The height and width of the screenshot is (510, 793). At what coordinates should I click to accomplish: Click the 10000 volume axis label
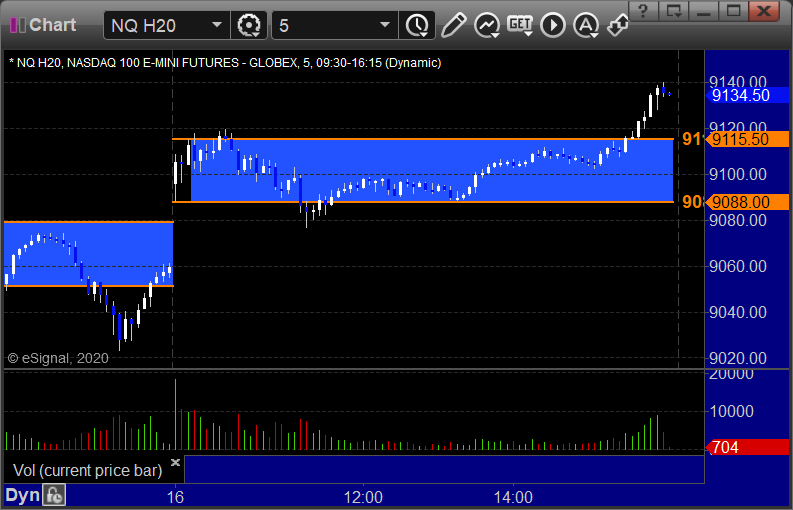(732, 411)
